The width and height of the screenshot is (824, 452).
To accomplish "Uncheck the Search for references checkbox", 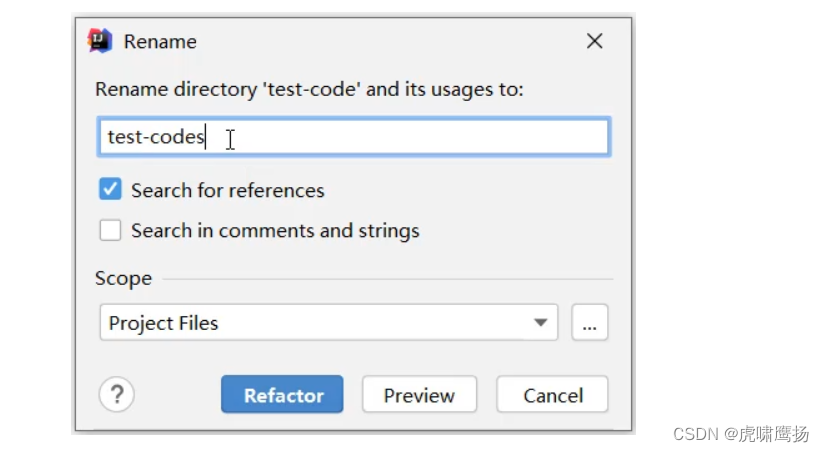I will (110, 189).
